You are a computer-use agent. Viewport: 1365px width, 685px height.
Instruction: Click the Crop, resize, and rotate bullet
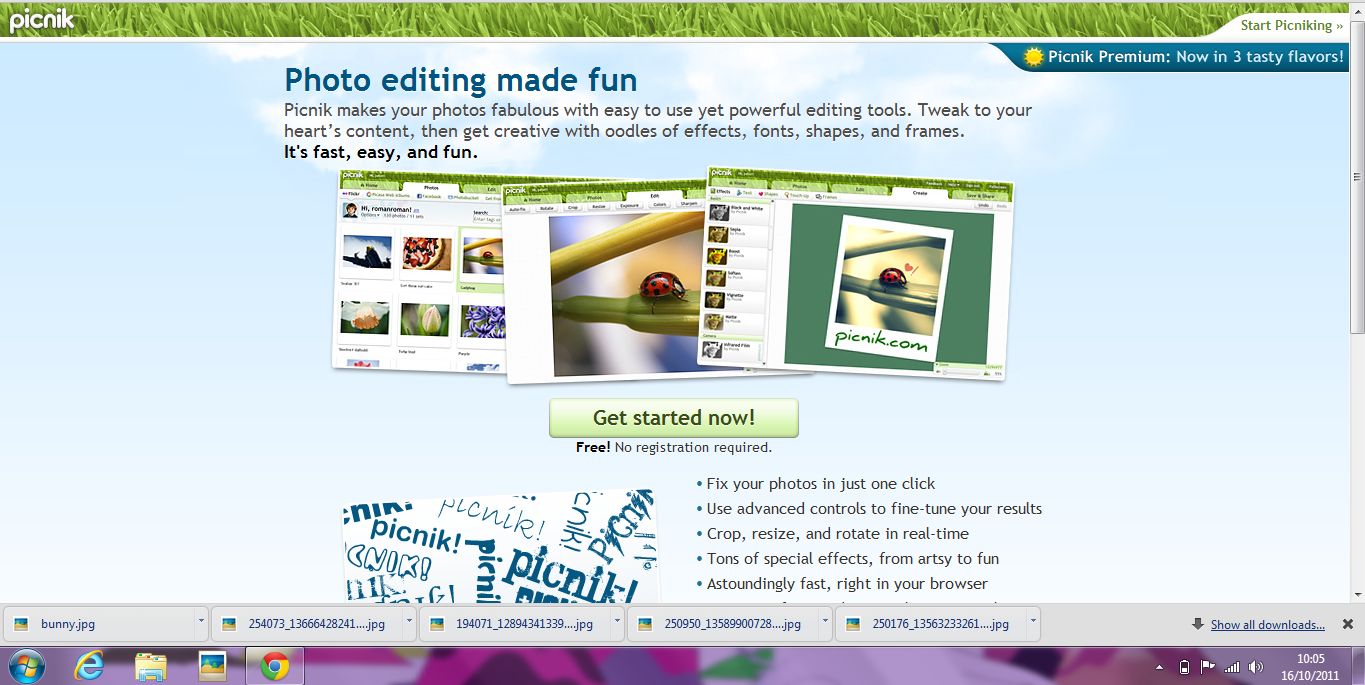pyautogui.click(x=838, y=534)
